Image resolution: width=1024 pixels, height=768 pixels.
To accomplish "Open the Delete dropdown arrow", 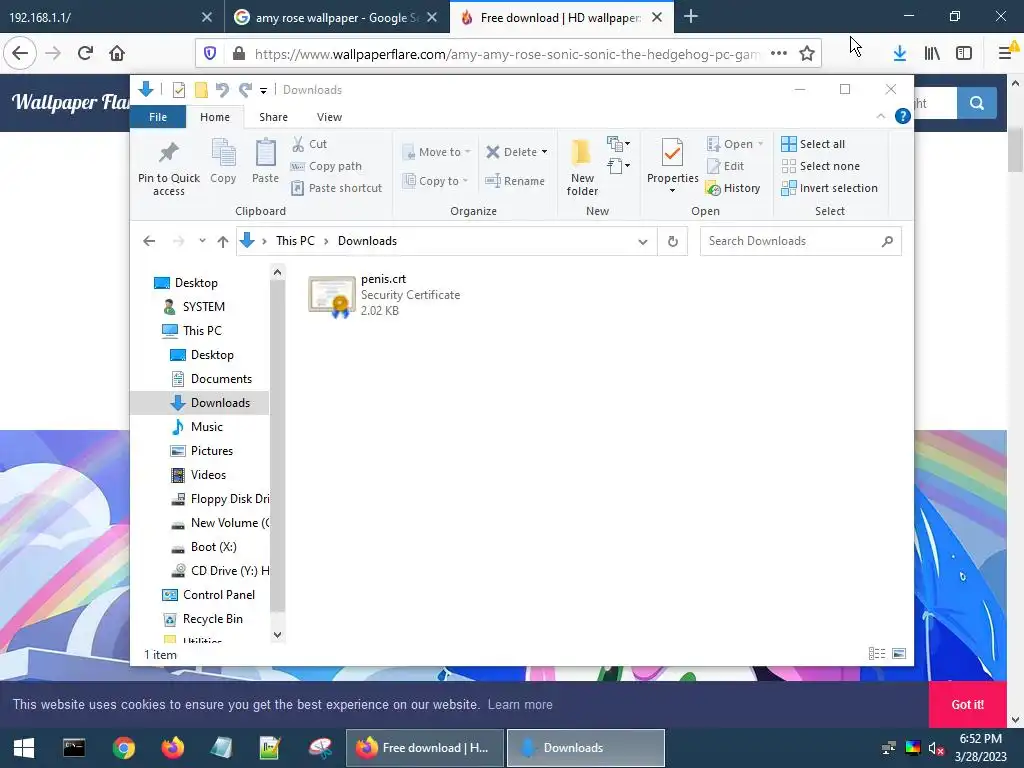I will pyautogui.click(x=544, y=152).
